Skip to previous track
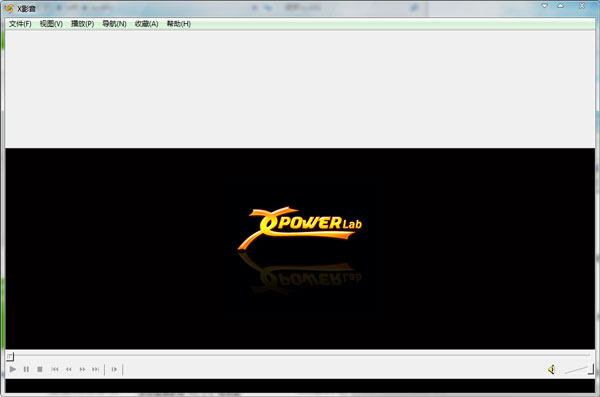Screen dimensions: 600x397 point(55,369)
